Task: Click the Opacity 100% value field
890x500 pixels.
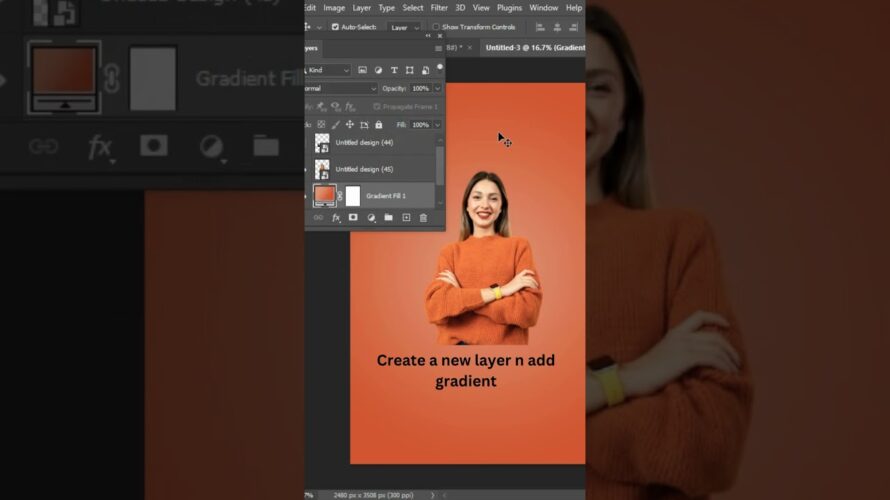Action: tap(421, 89)
